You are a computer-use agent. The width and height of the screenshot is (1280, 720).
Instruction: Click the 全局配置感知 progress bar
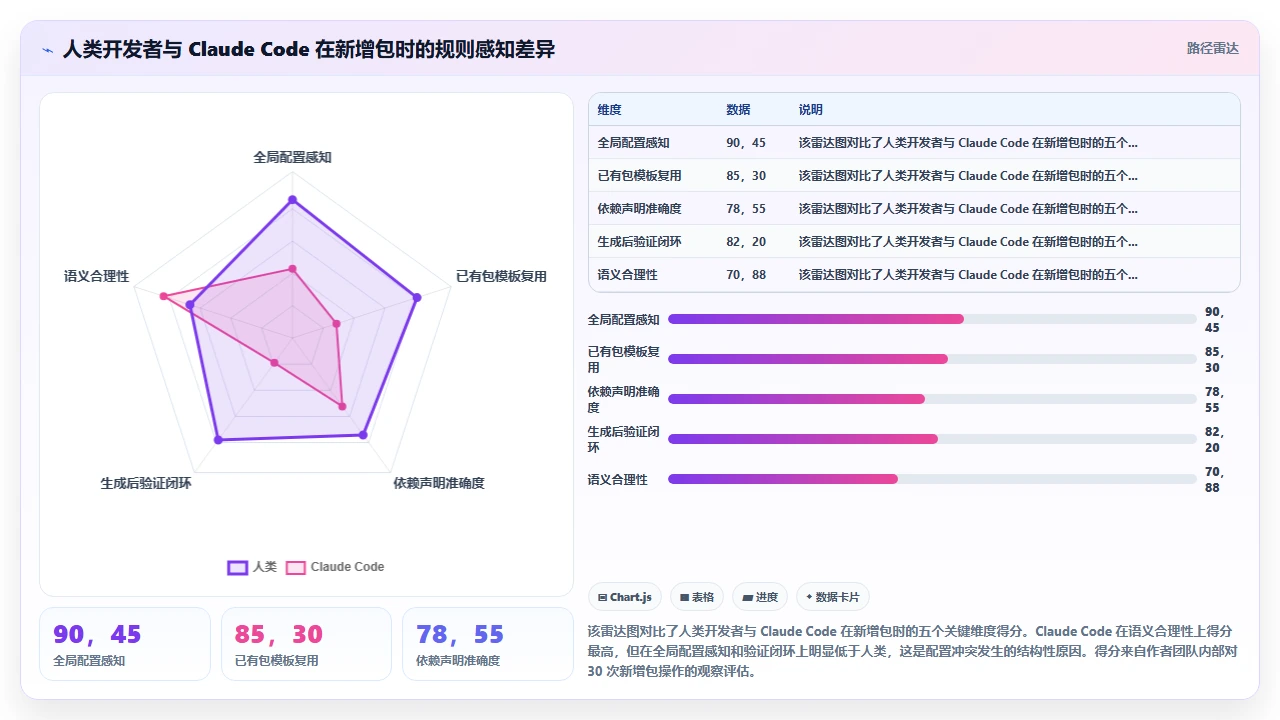coord(932,319)
